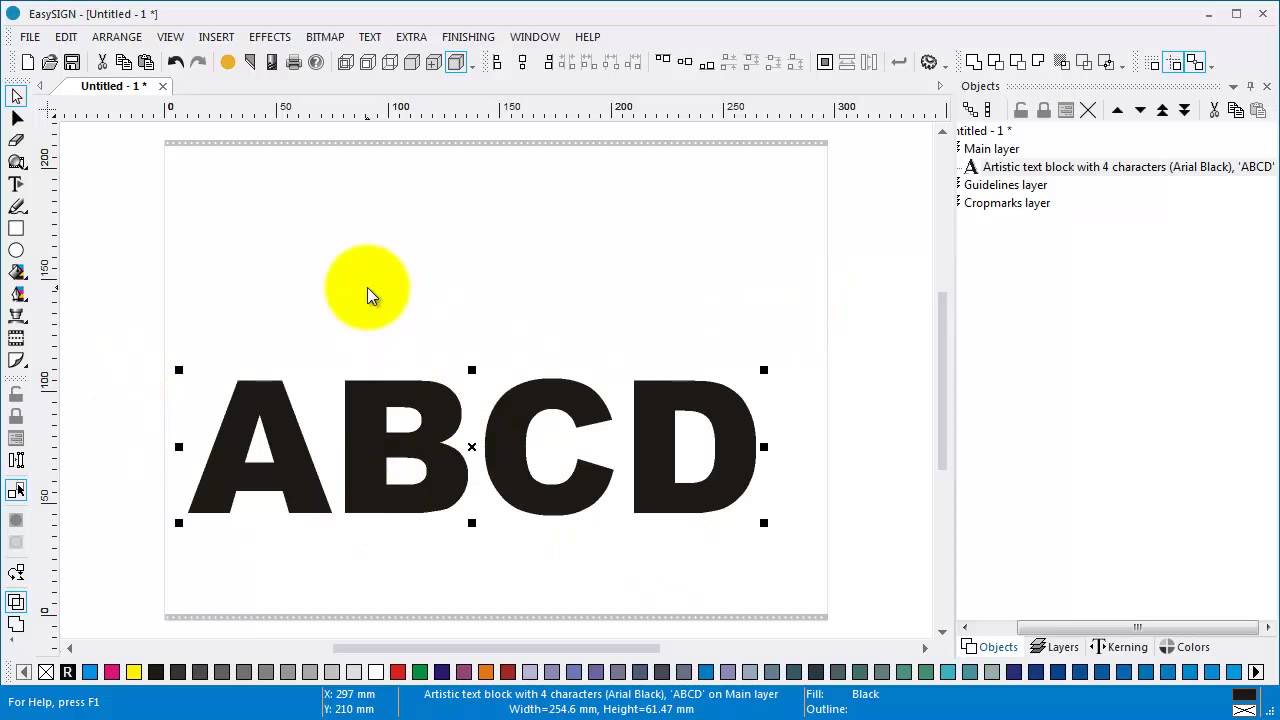
Task: Switch to the Layers tab
Action: [x=1054, y=647]
